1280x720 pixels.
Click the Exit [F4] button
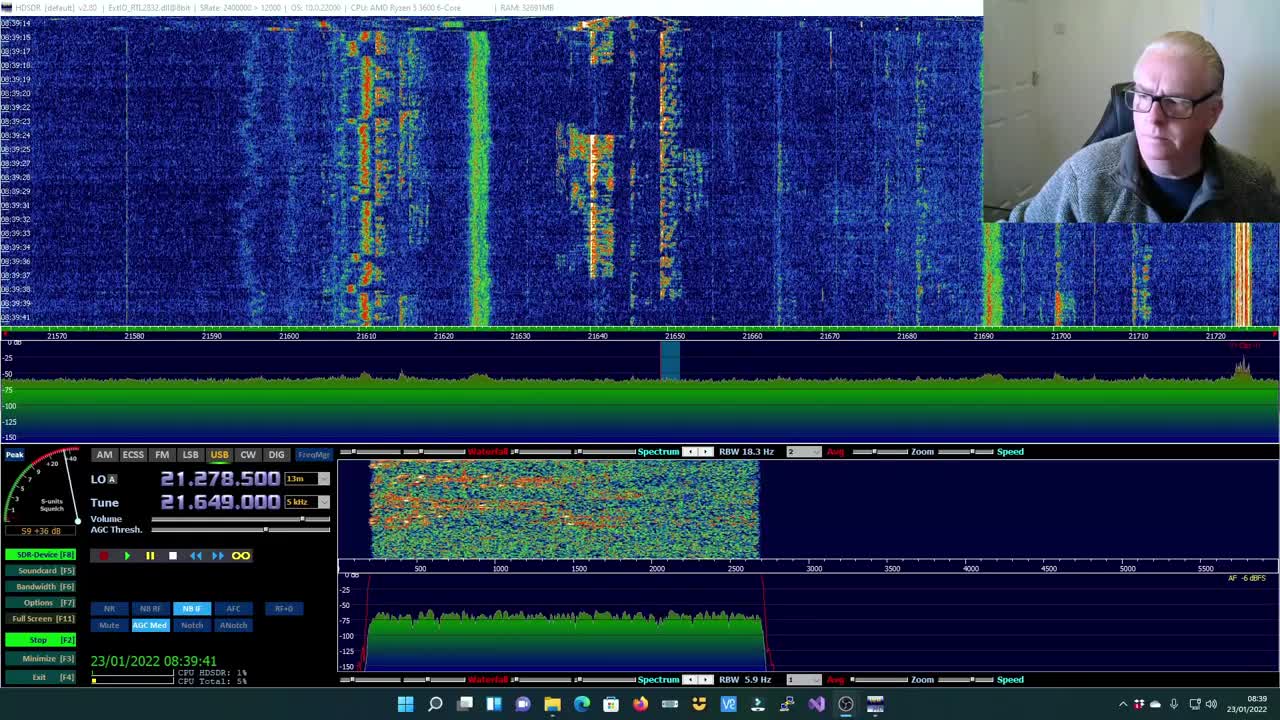pos(40,678)
